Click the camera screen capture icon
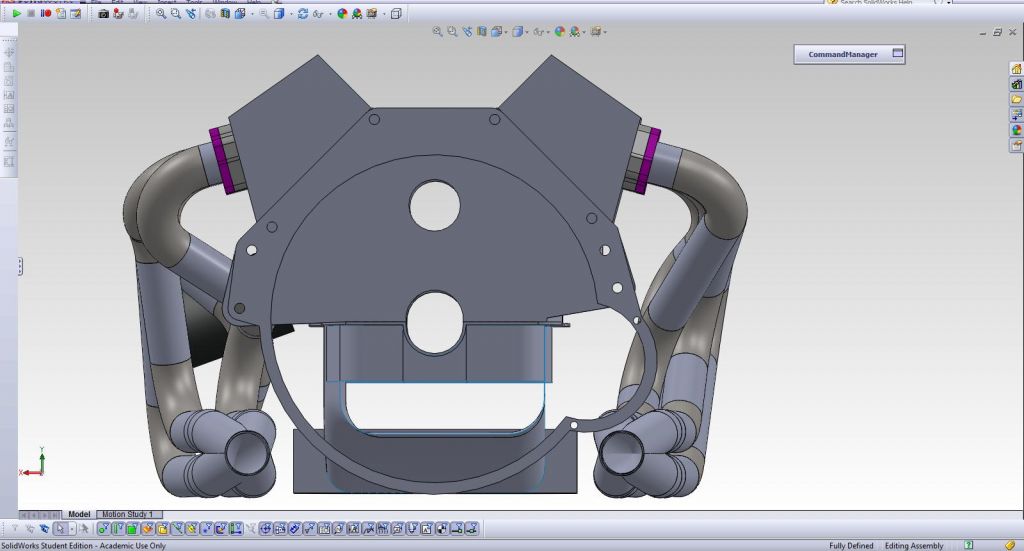 coord(103,14)
